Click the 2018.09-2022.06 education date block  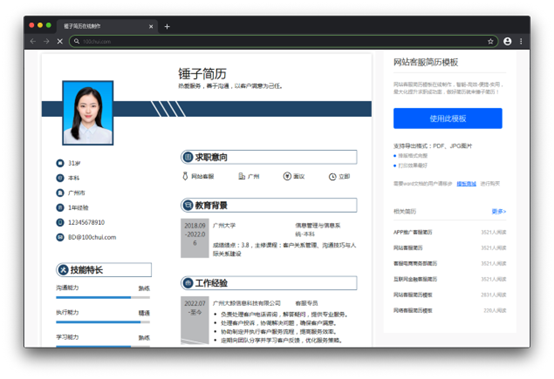[x=195, y=238]
